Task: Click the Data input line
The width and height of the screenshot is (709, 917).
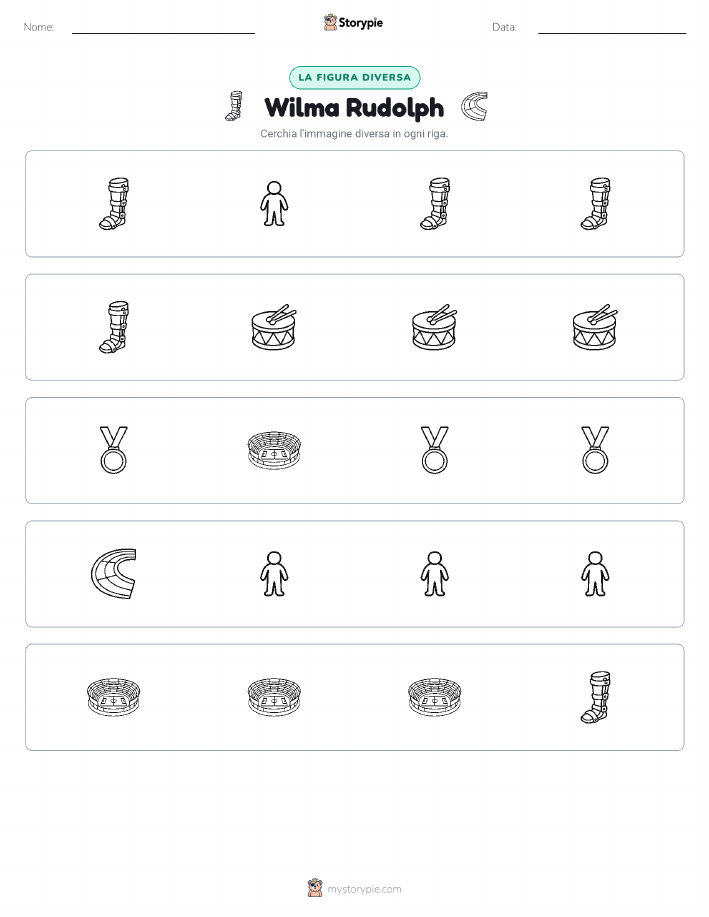Action: pyautogui.click(x=612, y=28)
